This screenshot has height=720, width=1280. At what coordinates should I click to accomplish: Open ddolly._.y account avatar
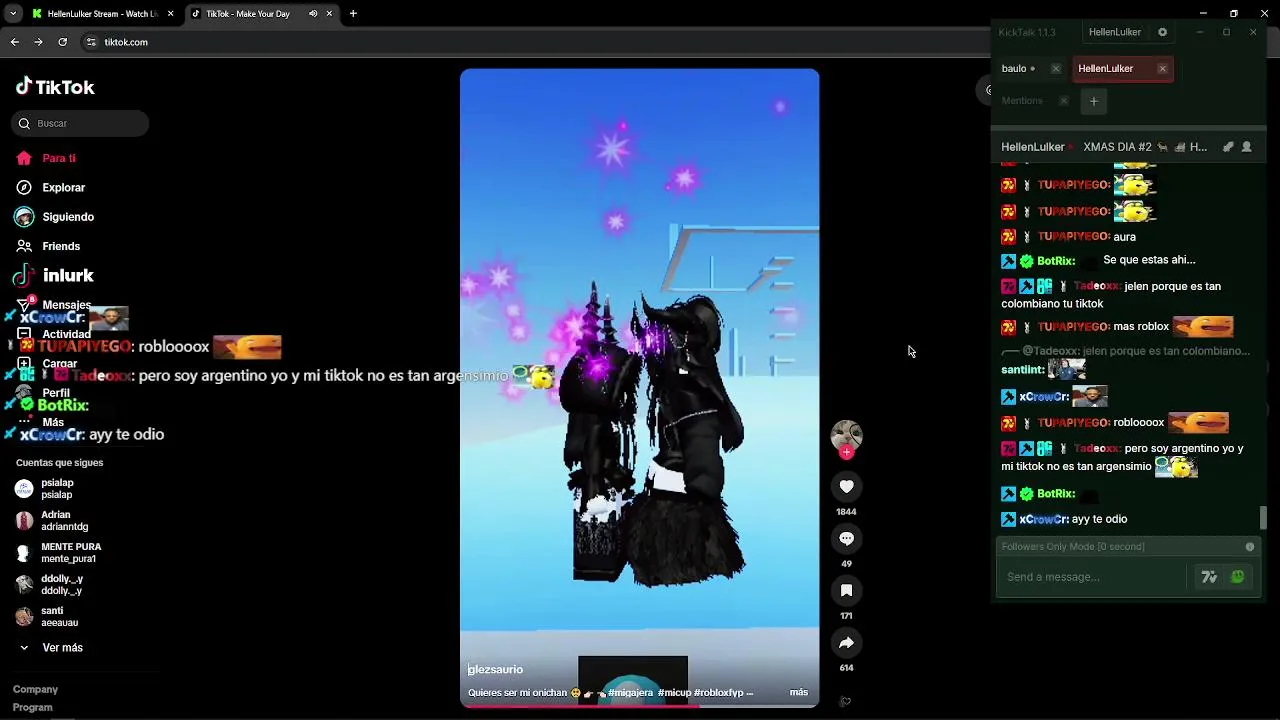tap(24, 585)
